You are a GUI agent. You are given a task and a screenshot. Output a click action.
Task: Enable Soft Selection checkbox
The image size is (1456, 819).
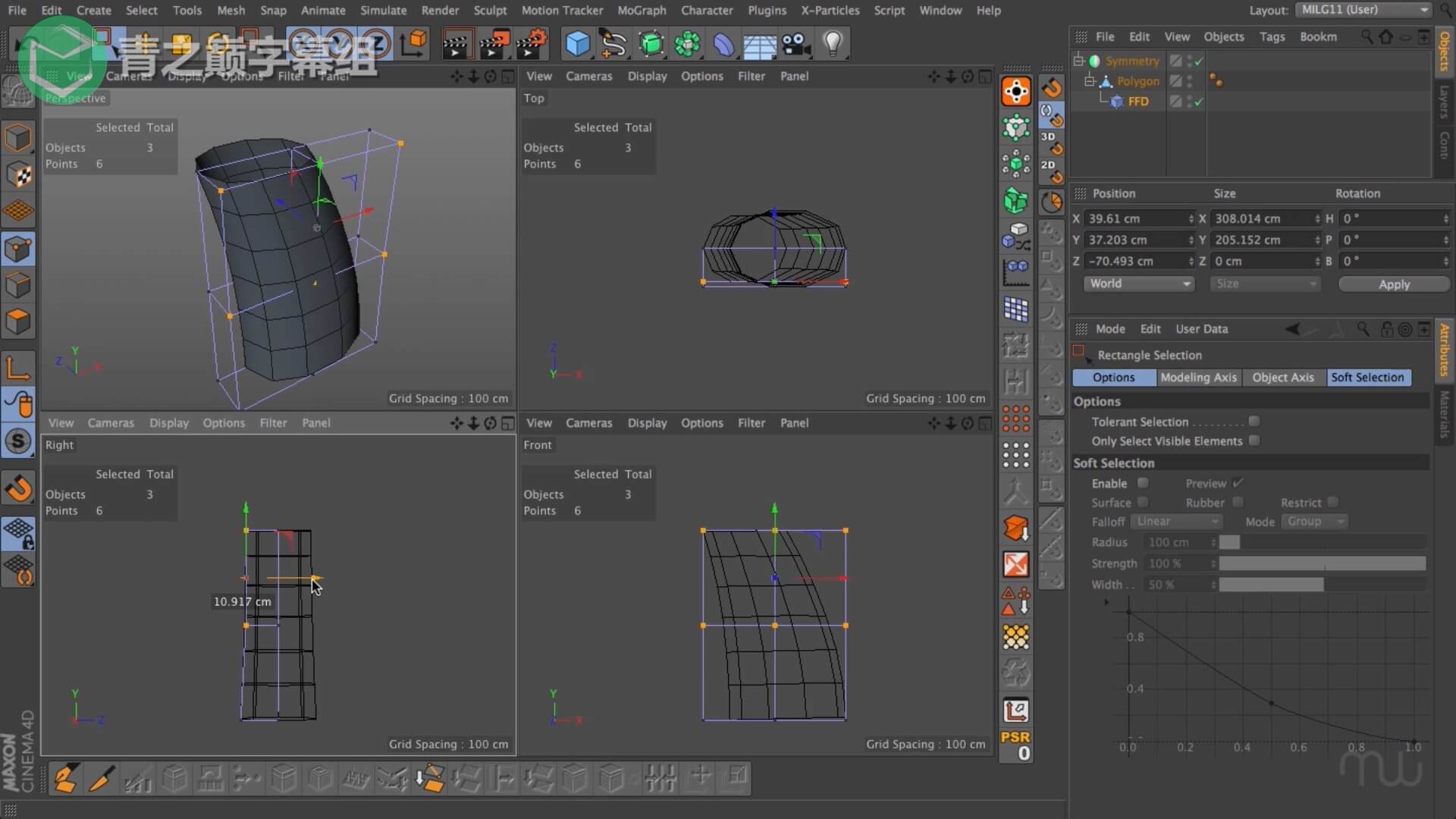pyautogui.click(x=1143, y=483)
